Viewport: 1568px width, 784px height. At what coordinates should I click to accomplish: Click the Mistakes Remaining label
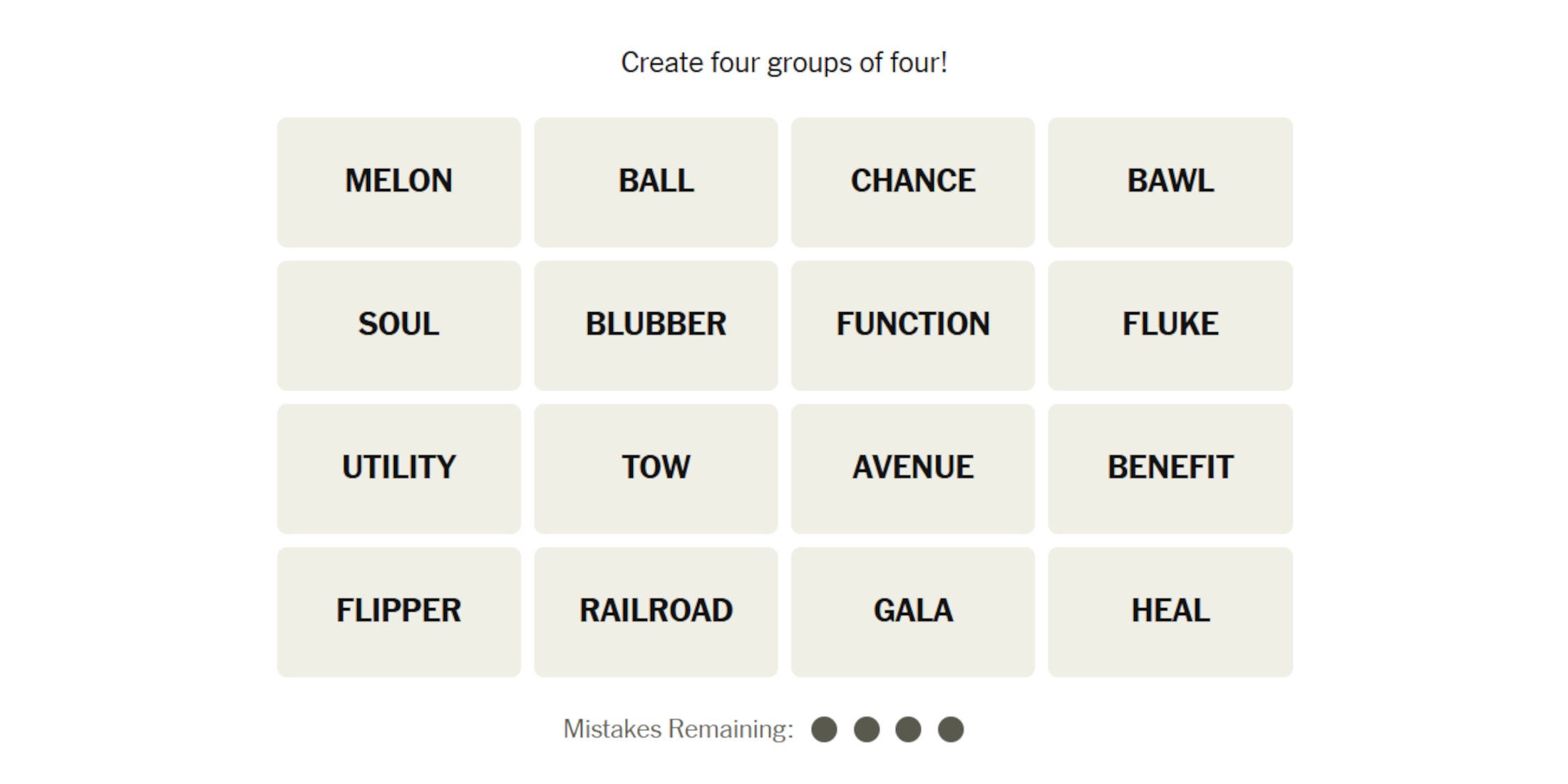(678, 729)
